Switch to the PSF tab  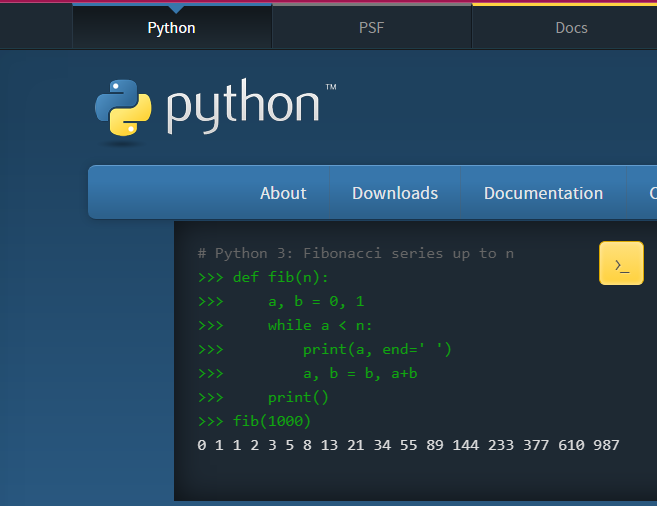pyautogui.click(x=372, y=28)
